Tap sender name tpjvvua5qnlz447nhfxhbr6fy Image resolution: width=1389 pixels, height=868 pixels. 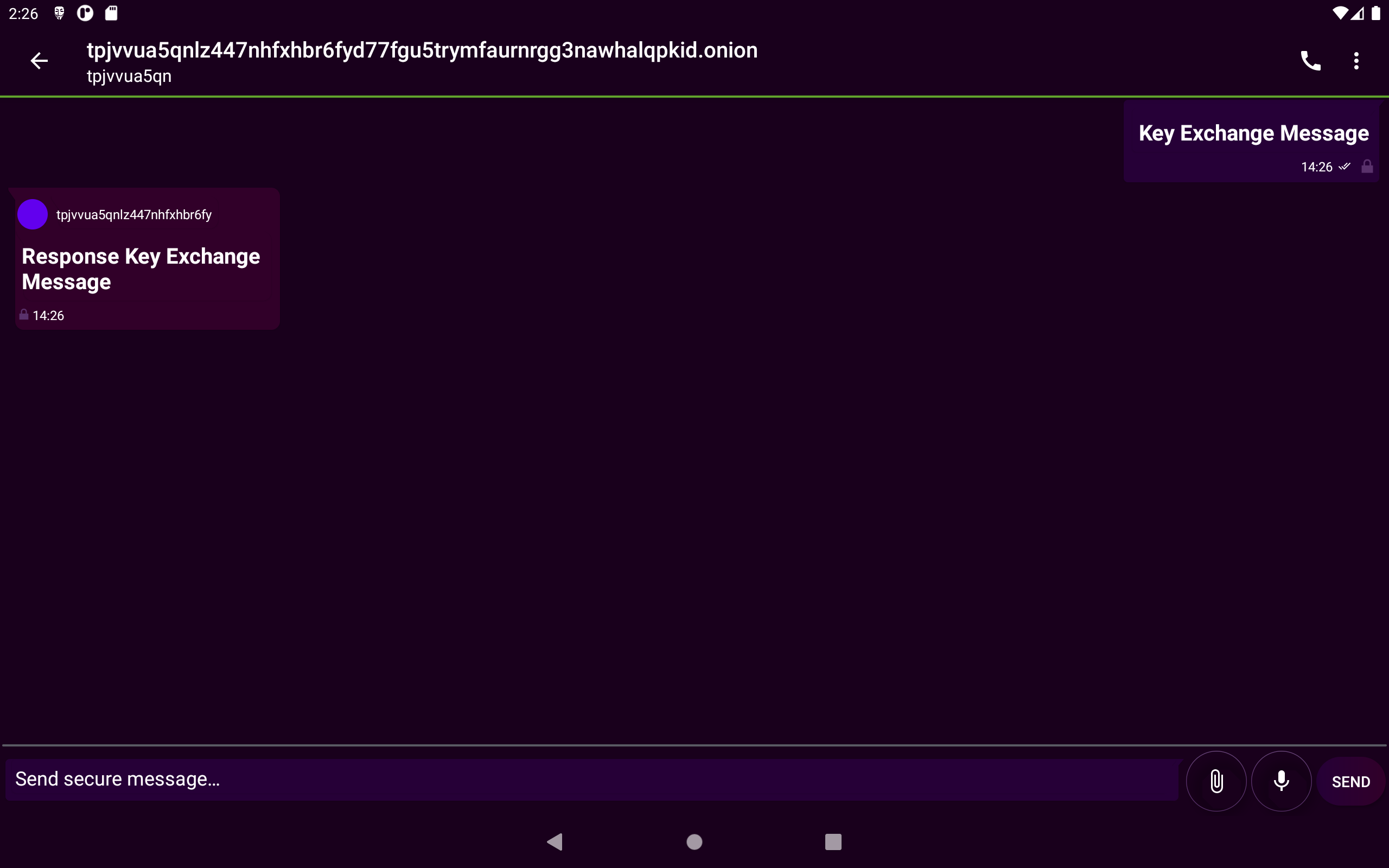tap(133, 215)
